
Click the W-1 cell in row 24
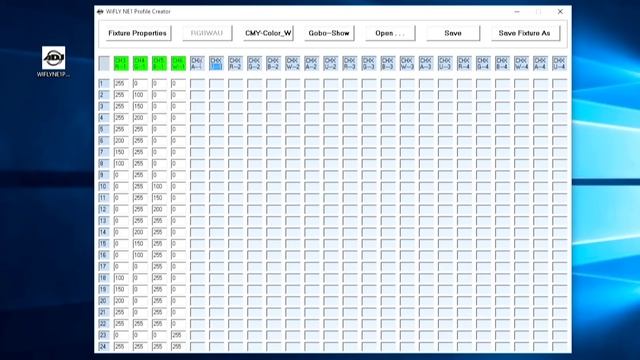(x=178, y=347)
